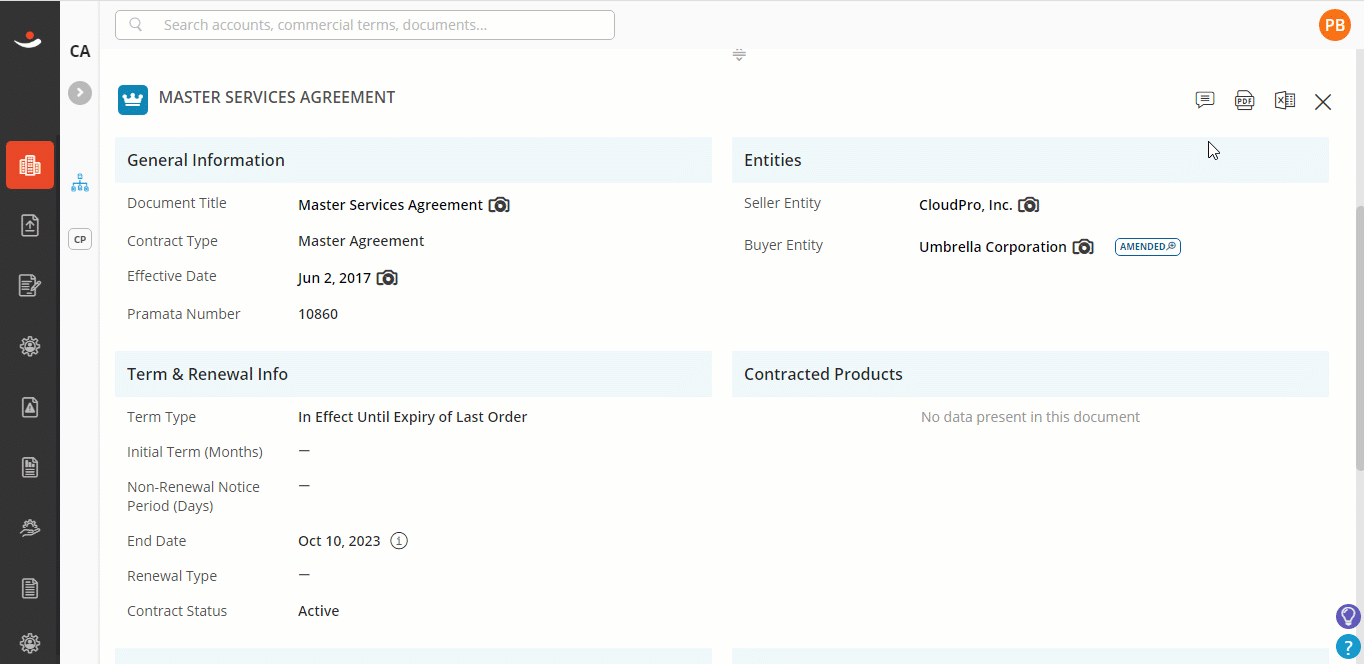Click the crown icon beside agreement title

point(133,100)
